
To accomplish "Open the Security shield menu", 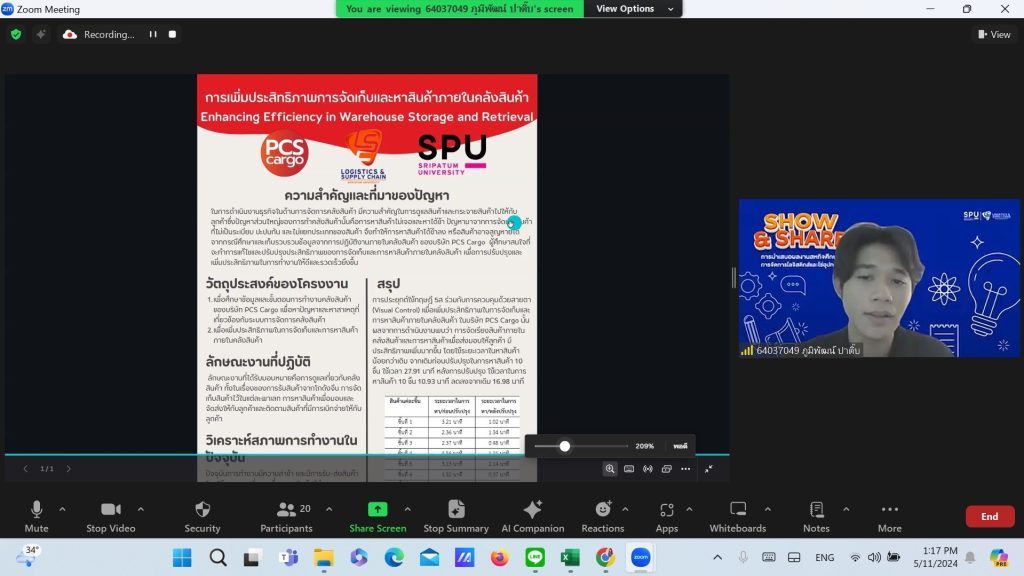I will (x=202, y=516).
